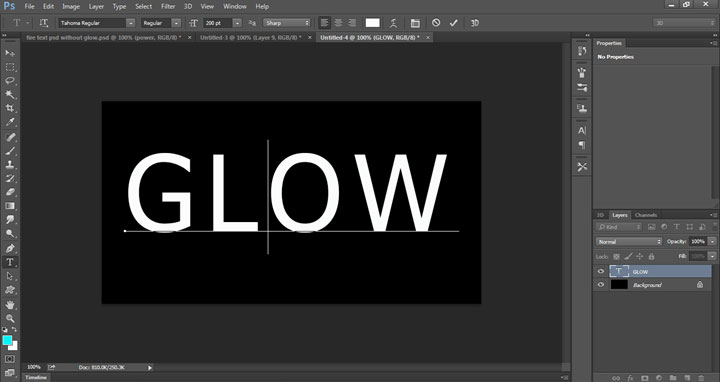
Task: Open the 200 pt font size dropdown
Action: (237, 23)
